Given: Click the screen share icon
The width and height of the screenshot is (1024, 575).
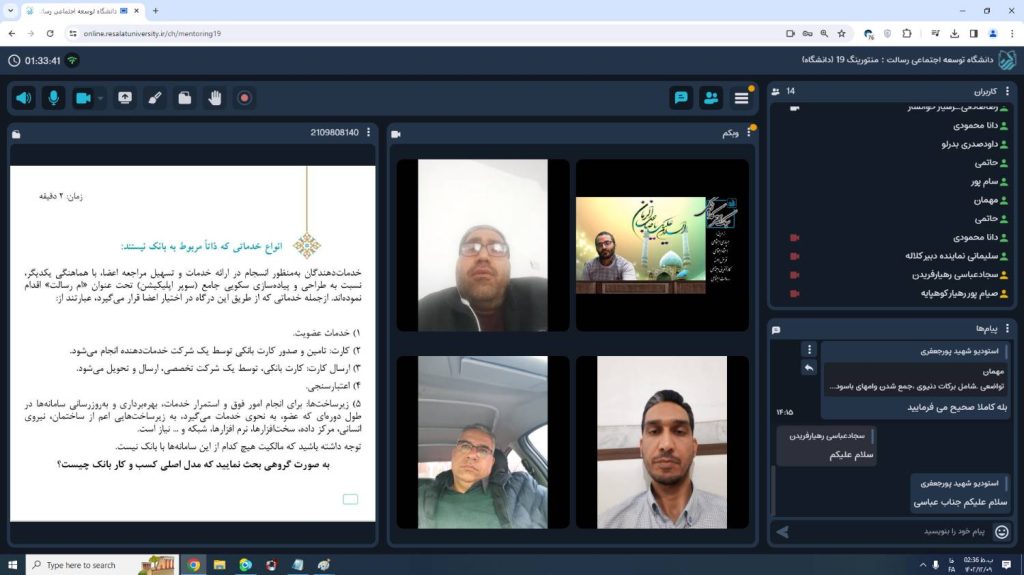Looking at the screenshot, I should click(x=125, y=98).
